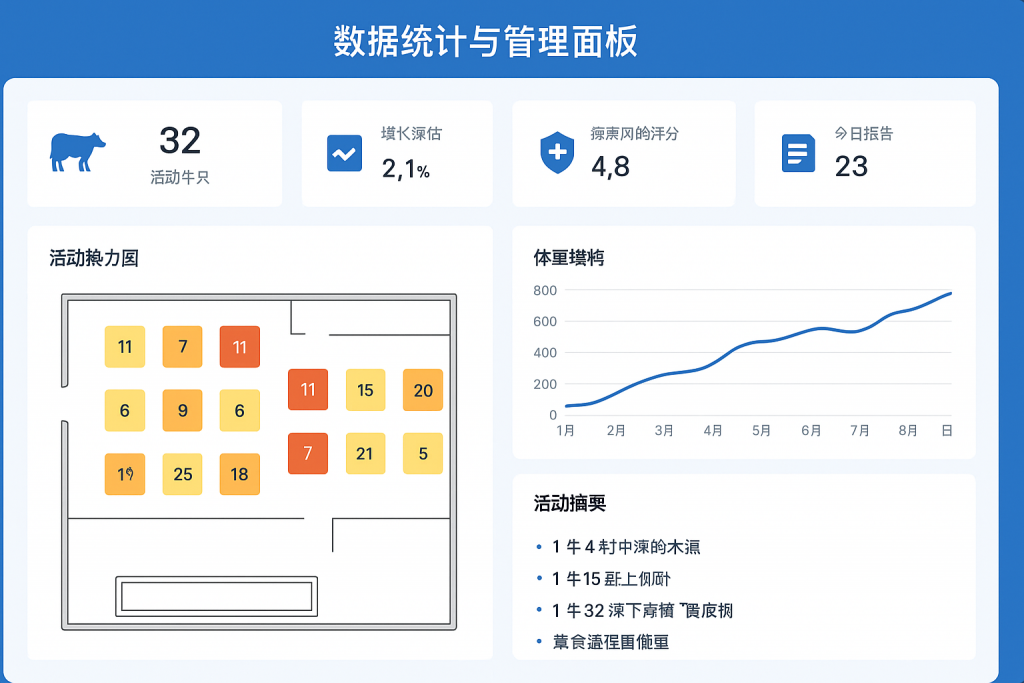The image size is (1024, 683).
Task: Open the 今日报告 card showing 23
Action: pos(864,153)
